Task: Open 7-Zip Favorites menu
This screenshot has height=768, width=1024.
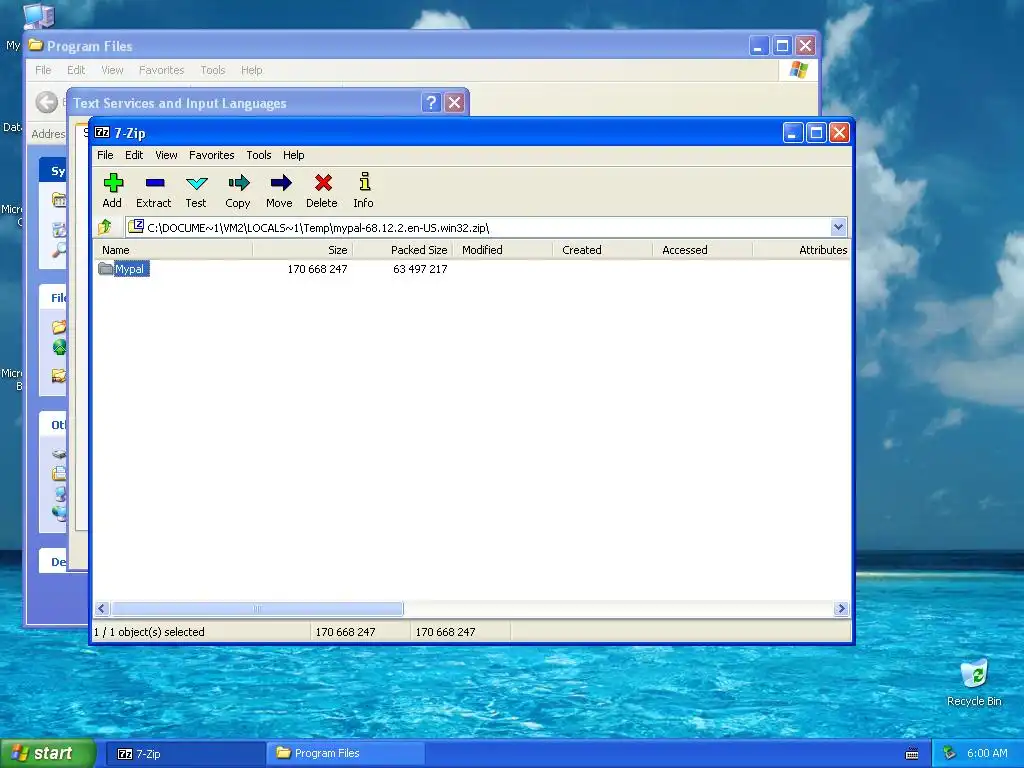Action: [212, 155]
